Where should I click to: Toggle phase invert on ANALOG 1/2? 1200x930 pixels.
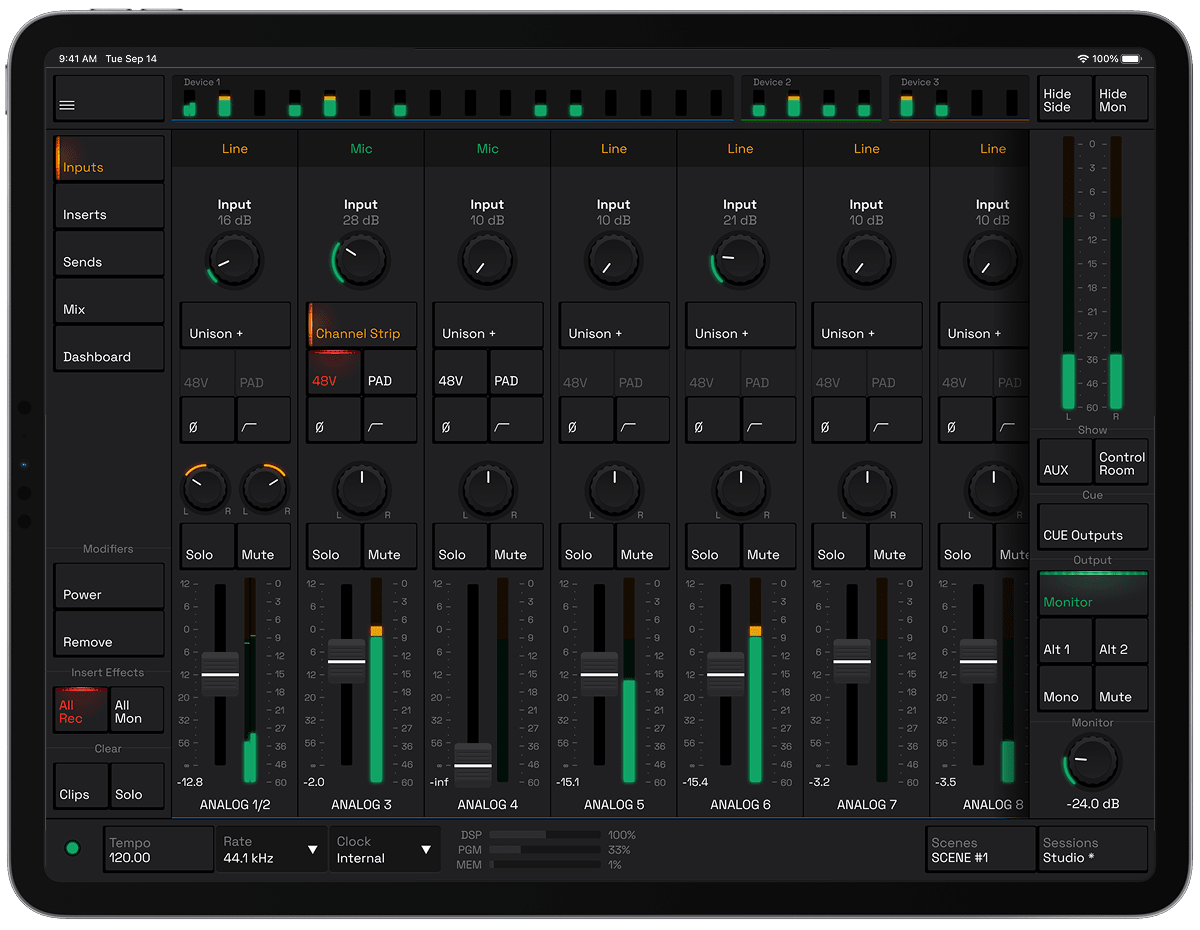point(207,420)
